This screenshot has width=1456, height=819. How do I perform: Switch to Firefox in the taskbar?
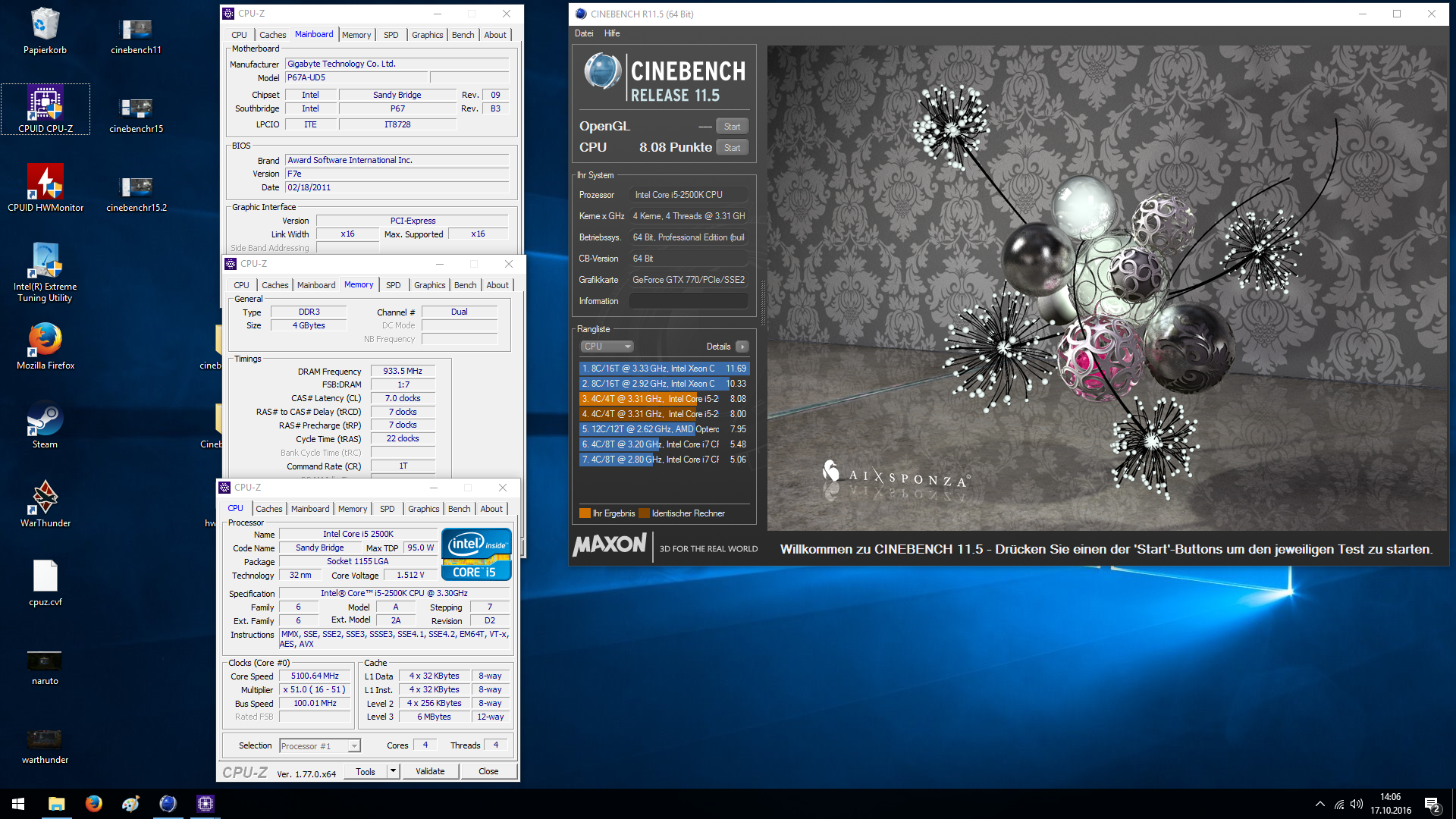pyautogui.click(x=93, y=804)
